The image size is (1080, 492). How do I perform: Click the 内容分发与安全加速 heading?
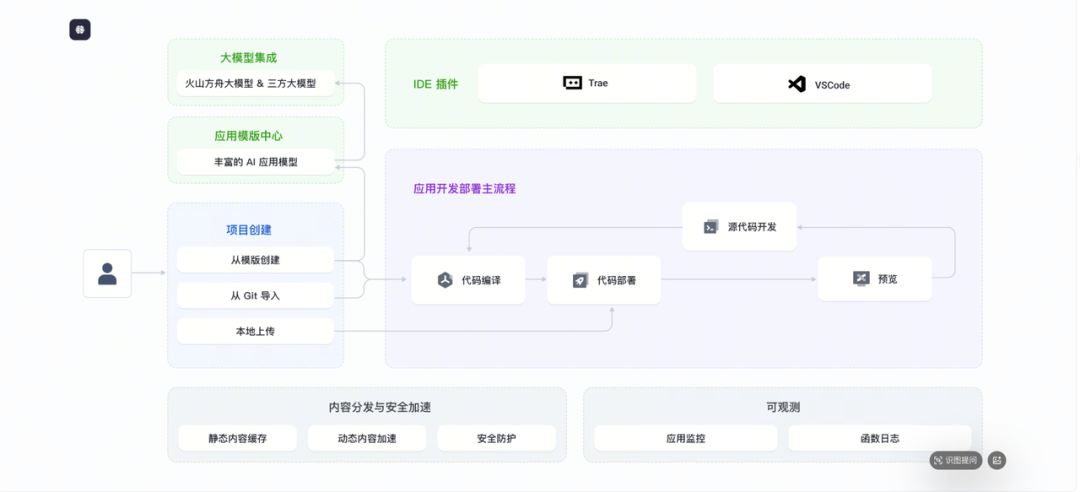click(380, 407)
